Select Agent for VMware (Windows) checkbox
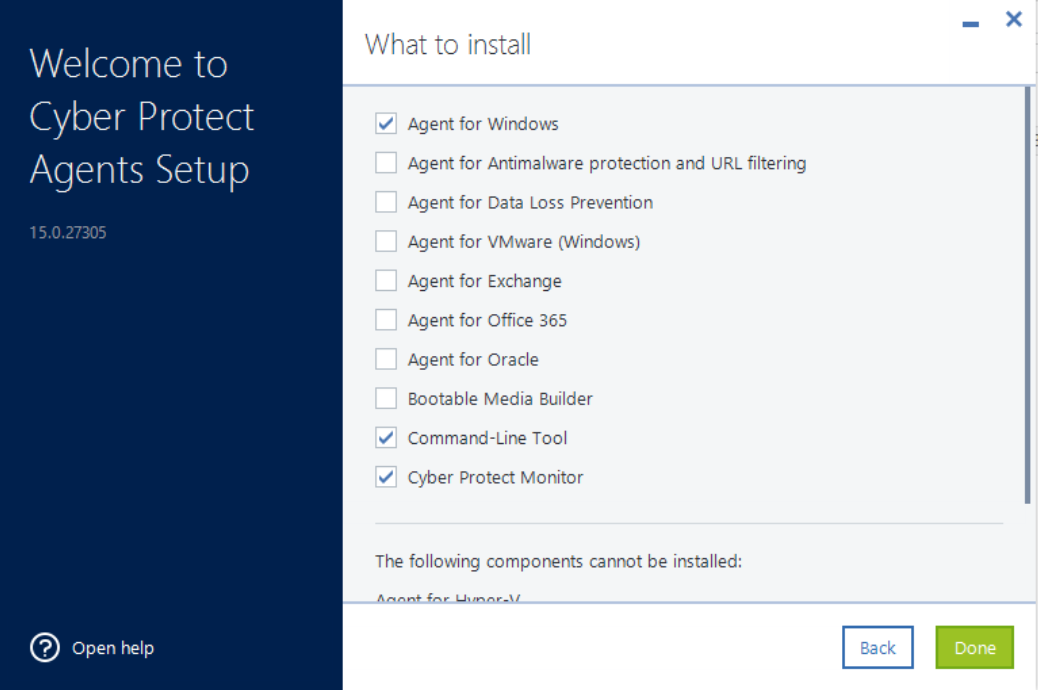The image size is (1038, 690). coord(386,241)
